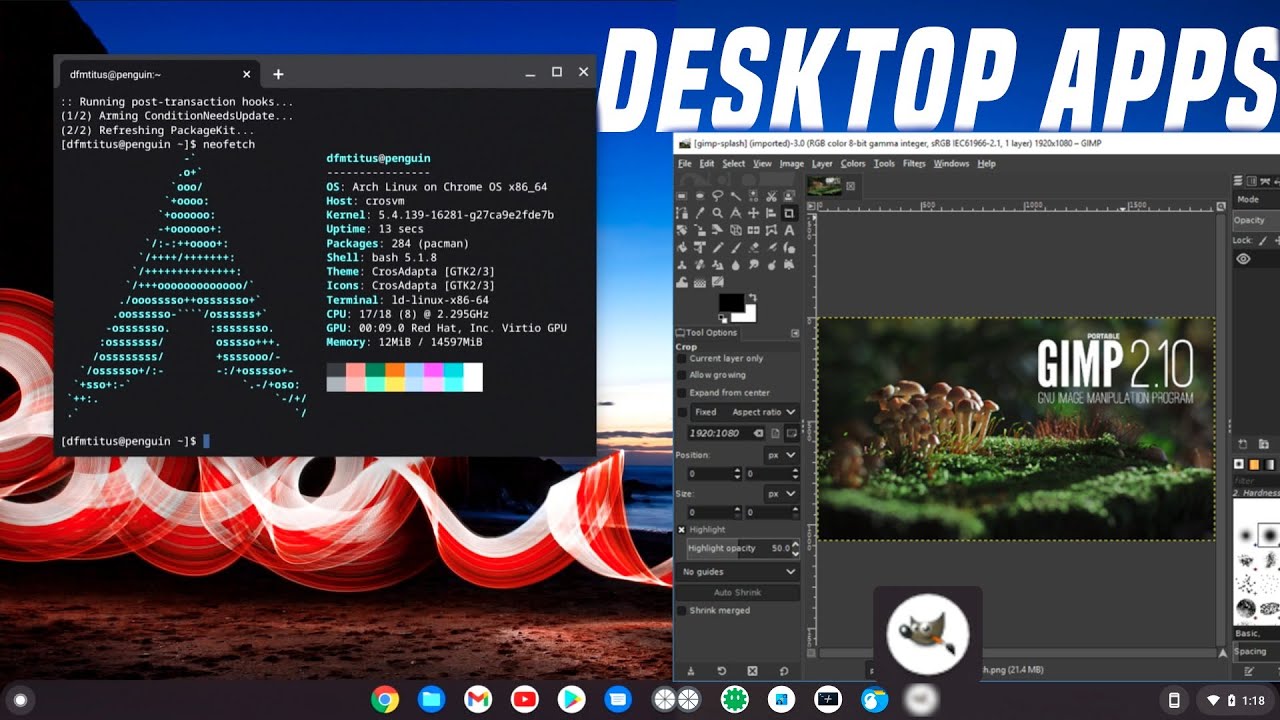Click the Auto Shrink button
This screenshot has height=720, width=1280.
pos(738,593)
